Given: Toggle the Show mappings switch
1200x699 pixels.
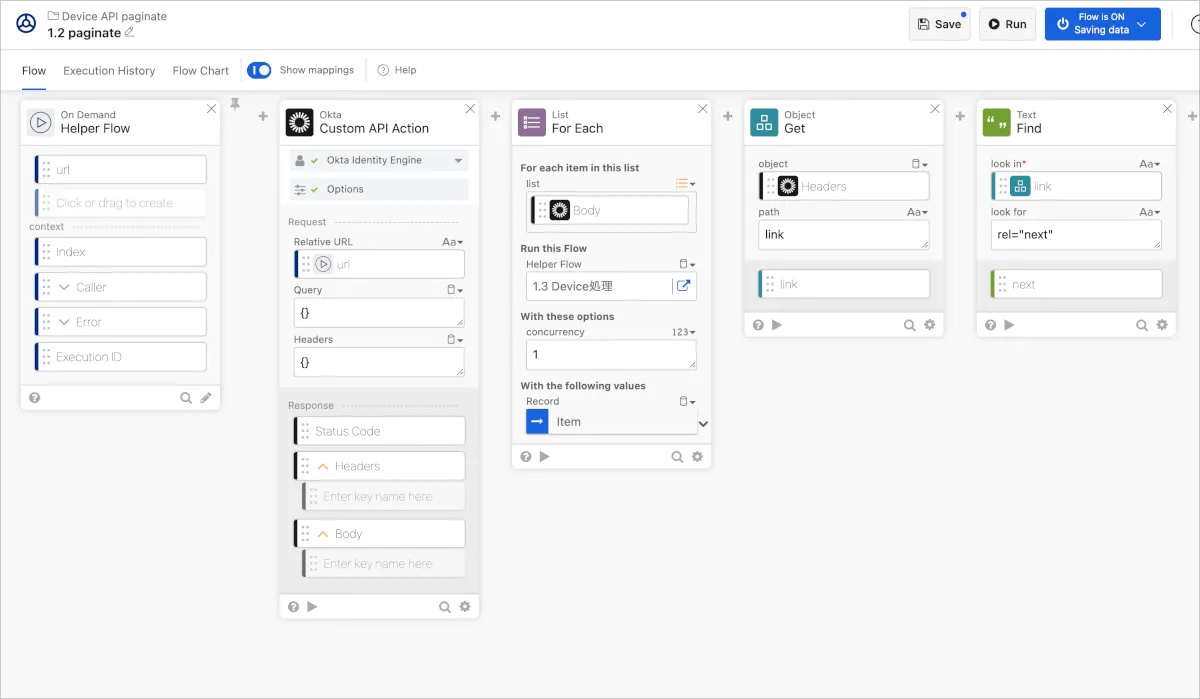Looking at the screenshot, I should click(x=259, y=70).
